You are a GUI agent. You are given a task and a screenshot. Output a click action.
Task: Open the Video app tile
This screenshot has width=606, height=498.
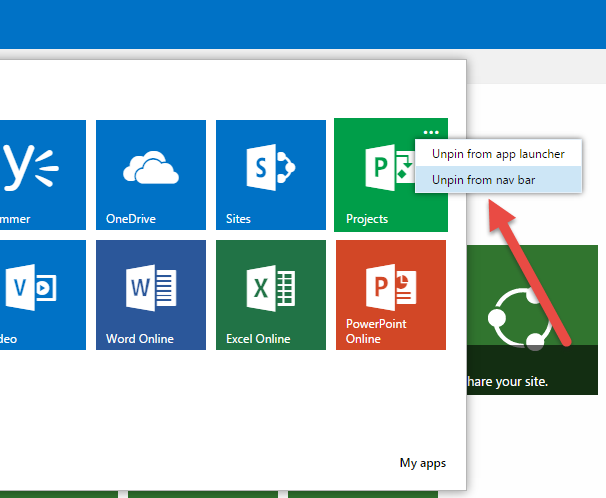[43, 295]
